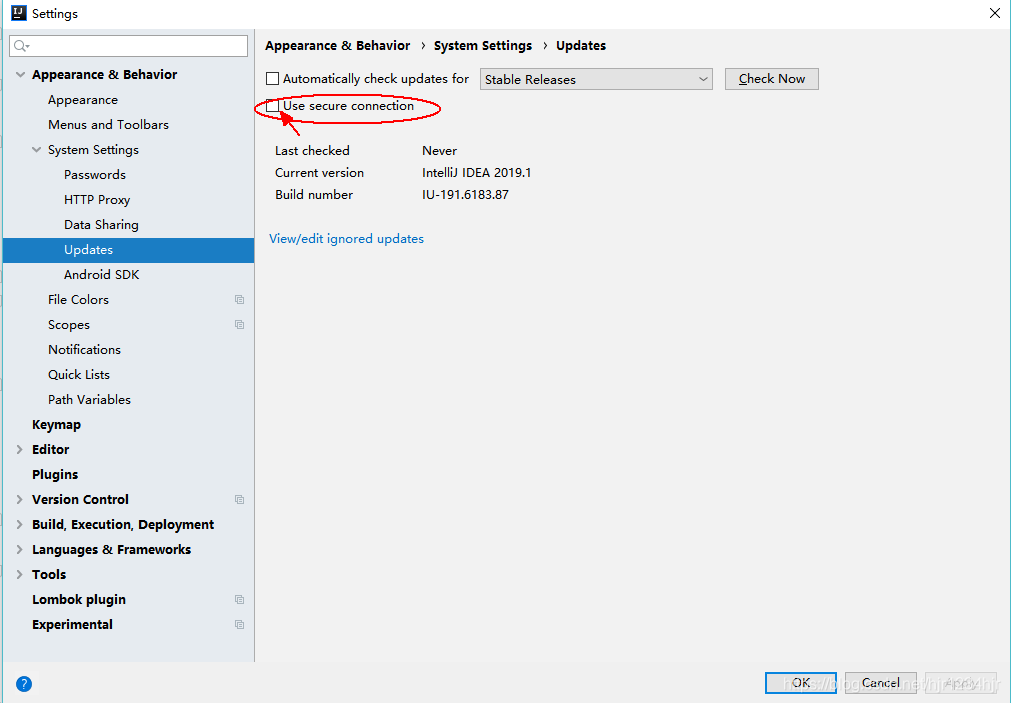Click the search magnifier icon in settings
This screenshot has width=1011, height=703.
click(x=21, y=46)
